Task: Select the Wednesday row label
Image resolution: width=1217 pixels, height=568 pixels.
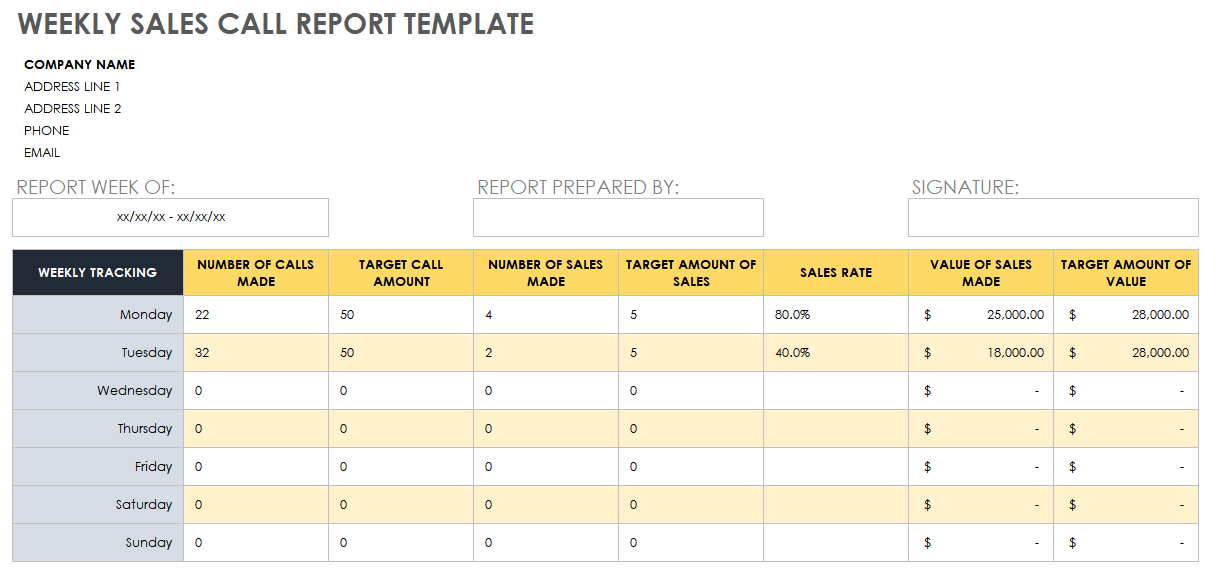Action: (98, 391)
